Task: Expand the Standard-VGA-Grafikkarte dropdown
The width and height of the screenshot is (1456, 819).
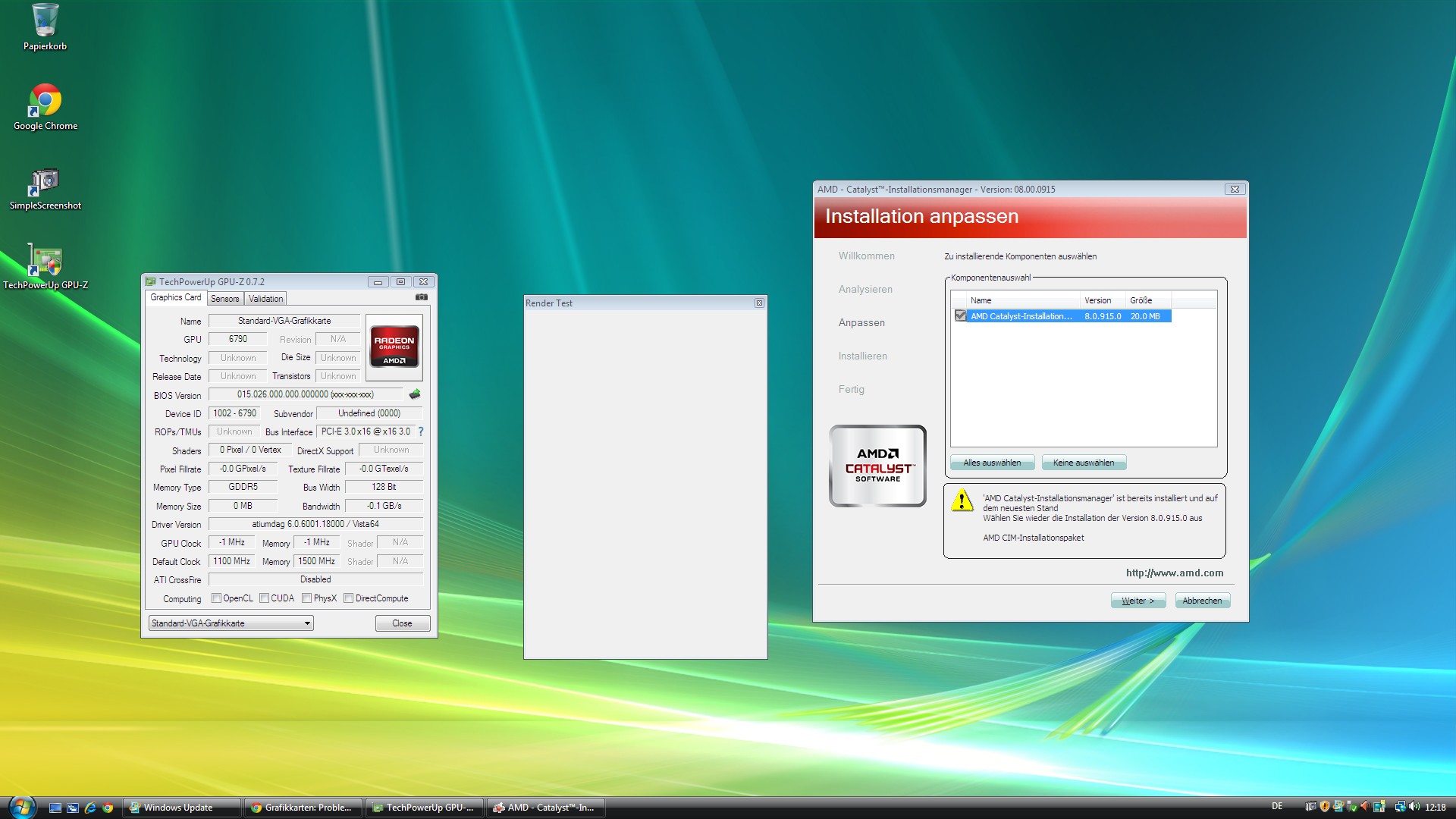Action: pyautogui.click(x=307, y=623)
